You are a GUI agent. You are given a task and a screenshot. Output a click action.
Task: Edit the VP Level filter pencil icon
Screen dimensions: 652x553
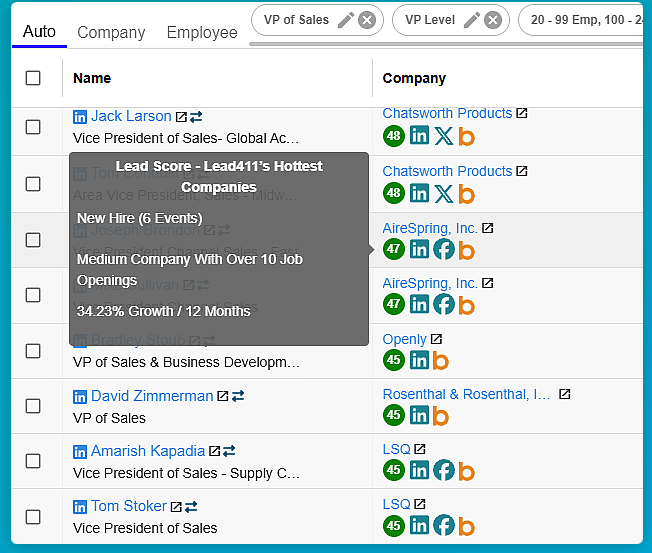[472, 20]
